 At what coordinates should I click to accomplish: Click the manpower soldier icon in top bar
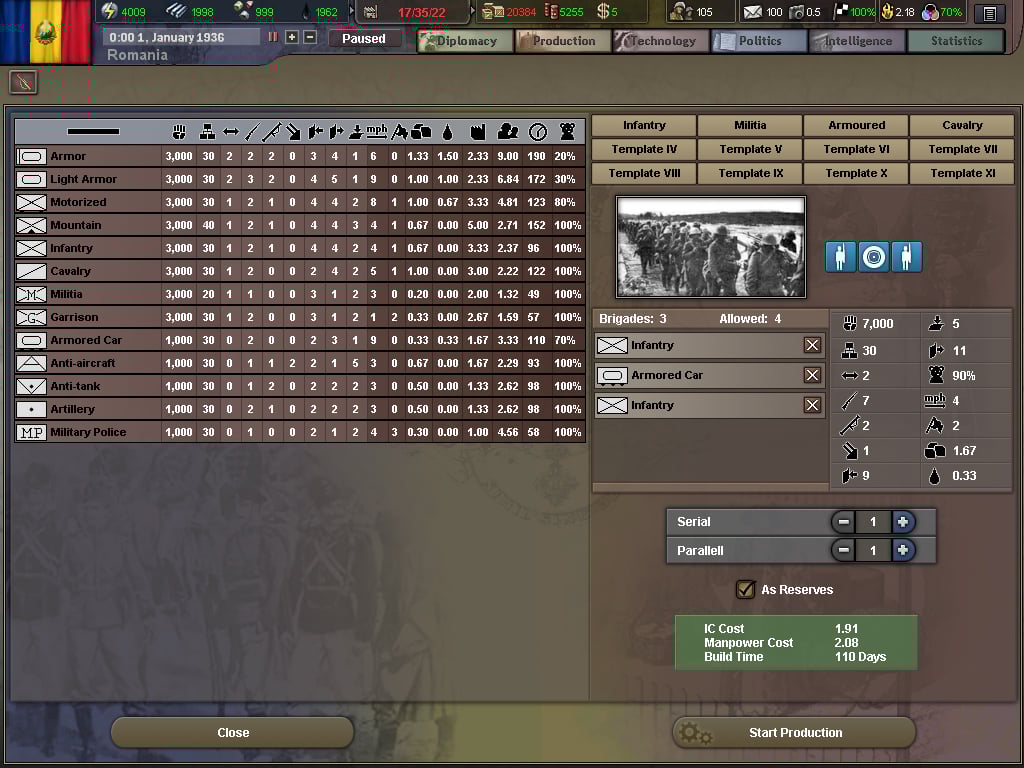coord(682,12)
